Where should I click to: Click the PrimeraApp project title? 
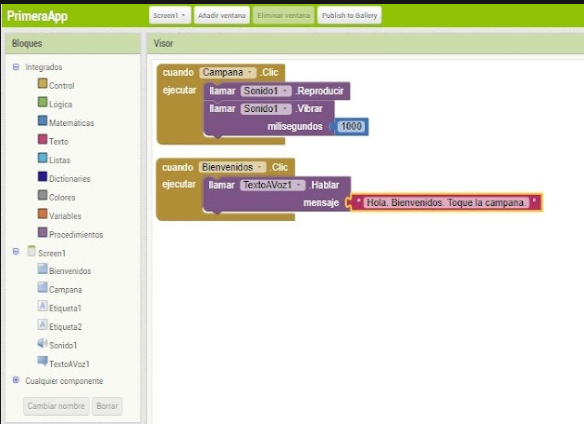[37, 16]
